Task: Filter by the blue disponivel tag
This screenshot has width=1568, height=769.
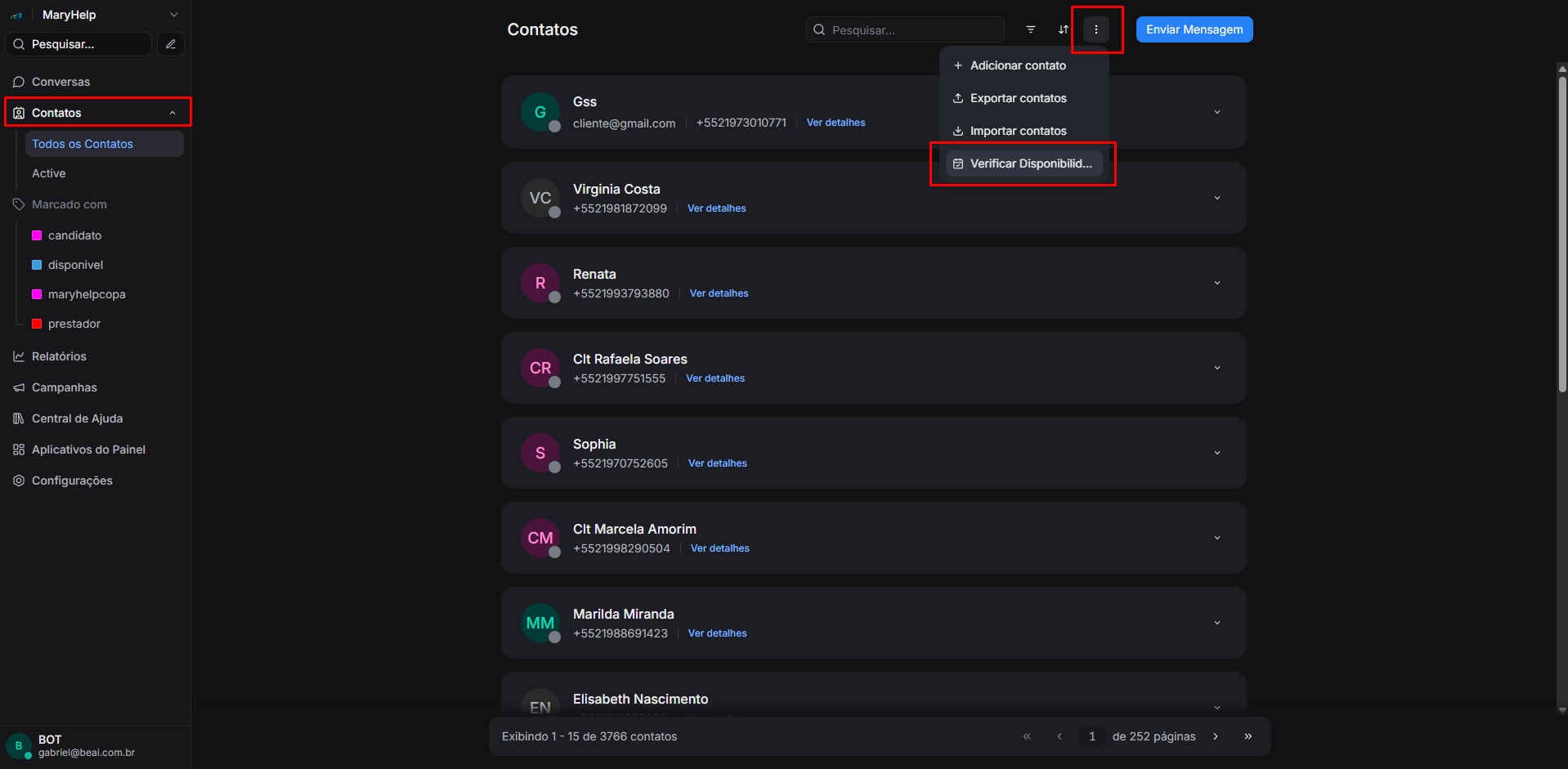Action: coord(75,265)
